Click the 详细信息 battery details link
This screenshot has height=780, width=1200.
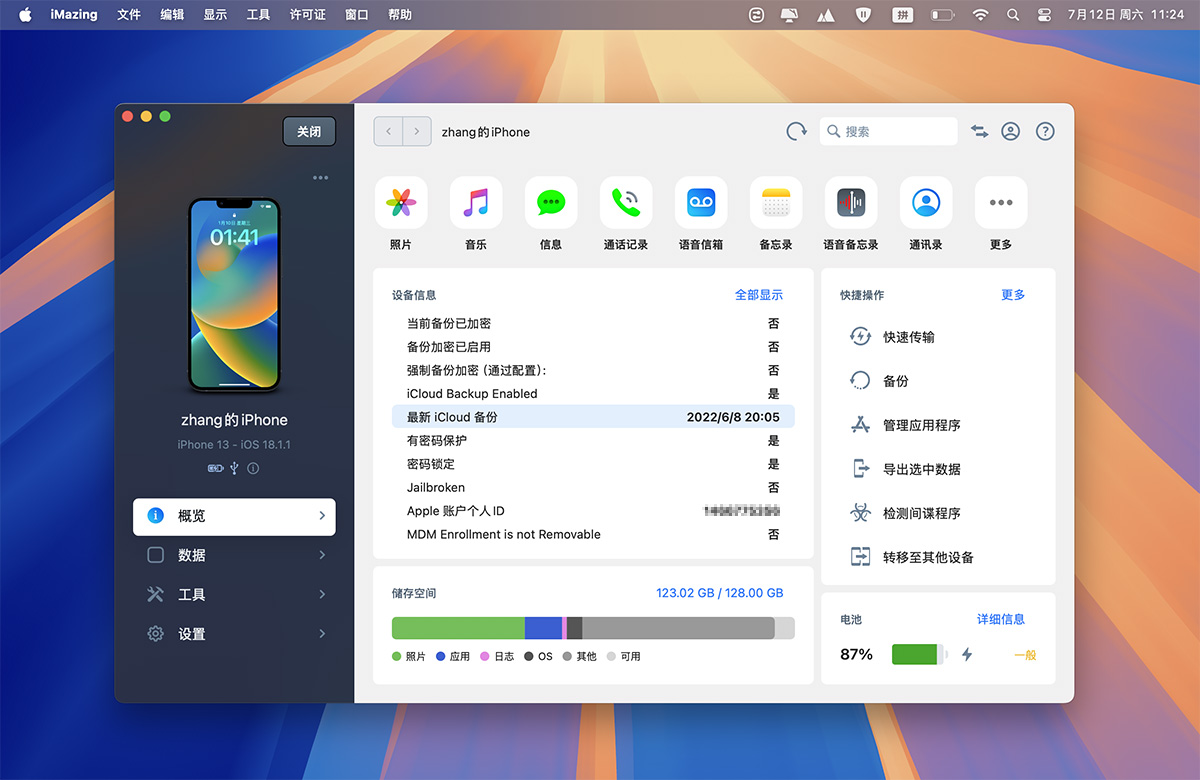1001,619
